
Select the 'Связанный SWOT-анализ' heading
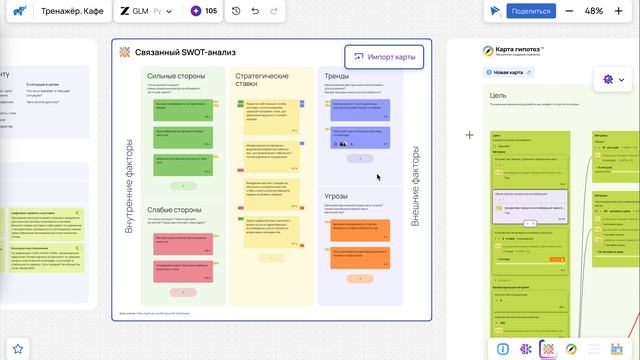(x=185, y=52)
